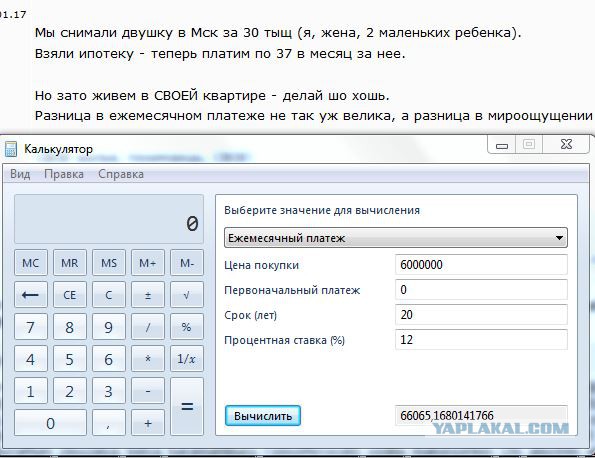Click digit key 4
The height and width of the screenshot is (458, 595).
[x=31, y=359]
